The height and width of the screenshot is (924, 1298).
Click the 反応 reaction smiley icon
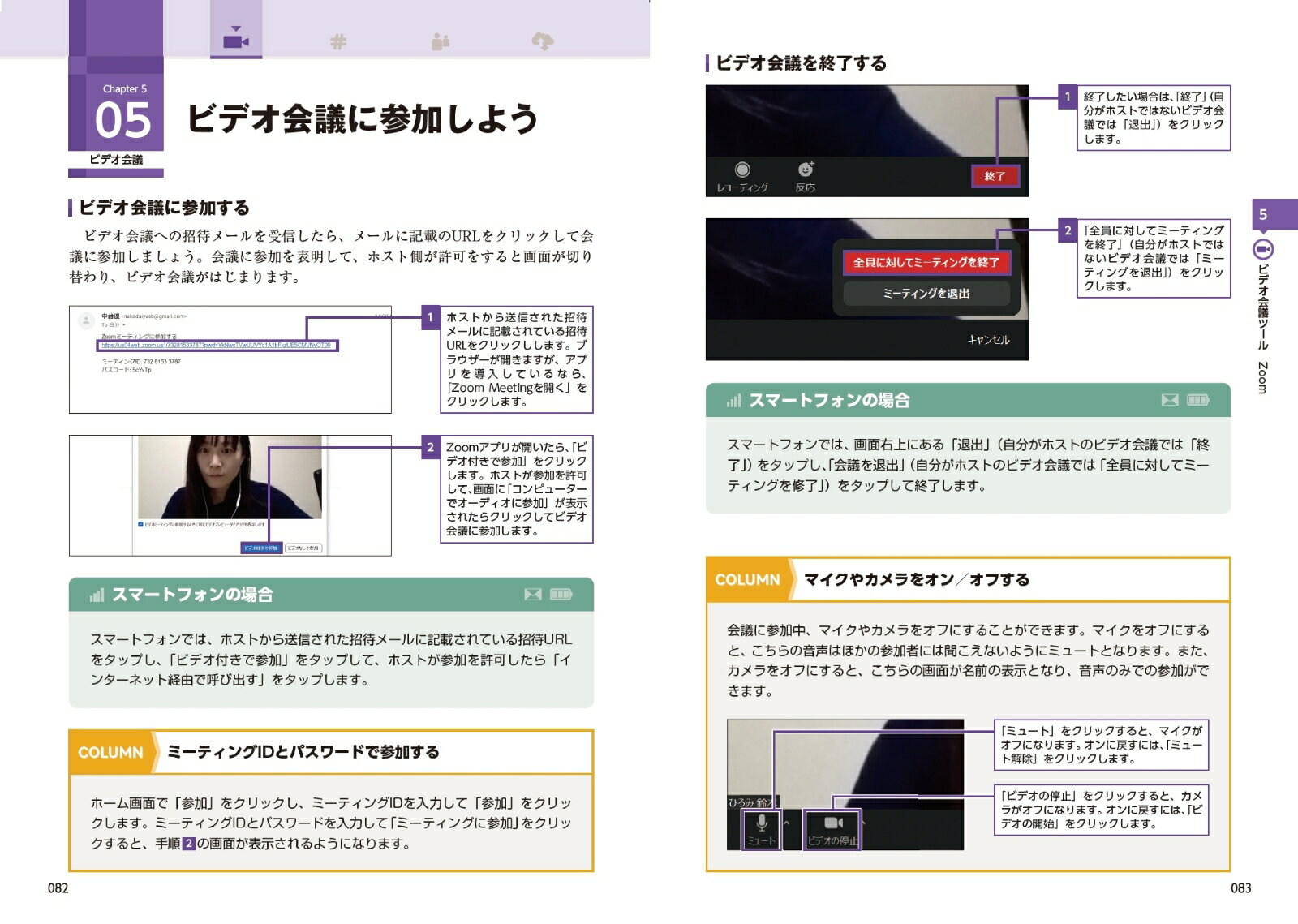pos(806,169)
